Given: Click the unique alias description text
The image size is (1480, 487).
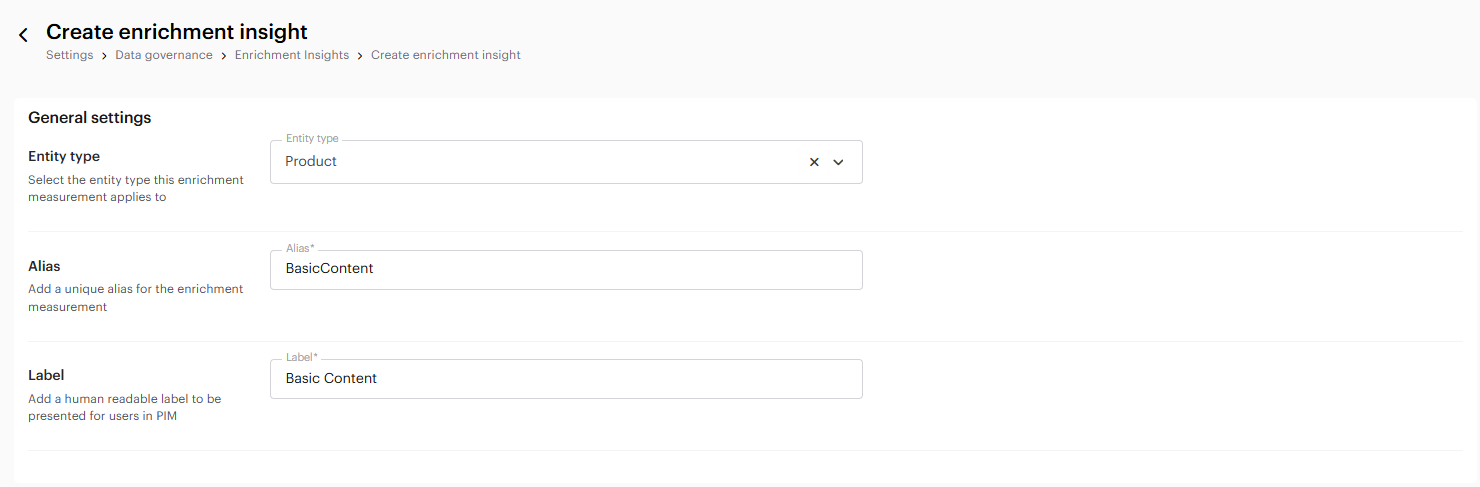Looking at the screenshot, I should pos(135,298).
